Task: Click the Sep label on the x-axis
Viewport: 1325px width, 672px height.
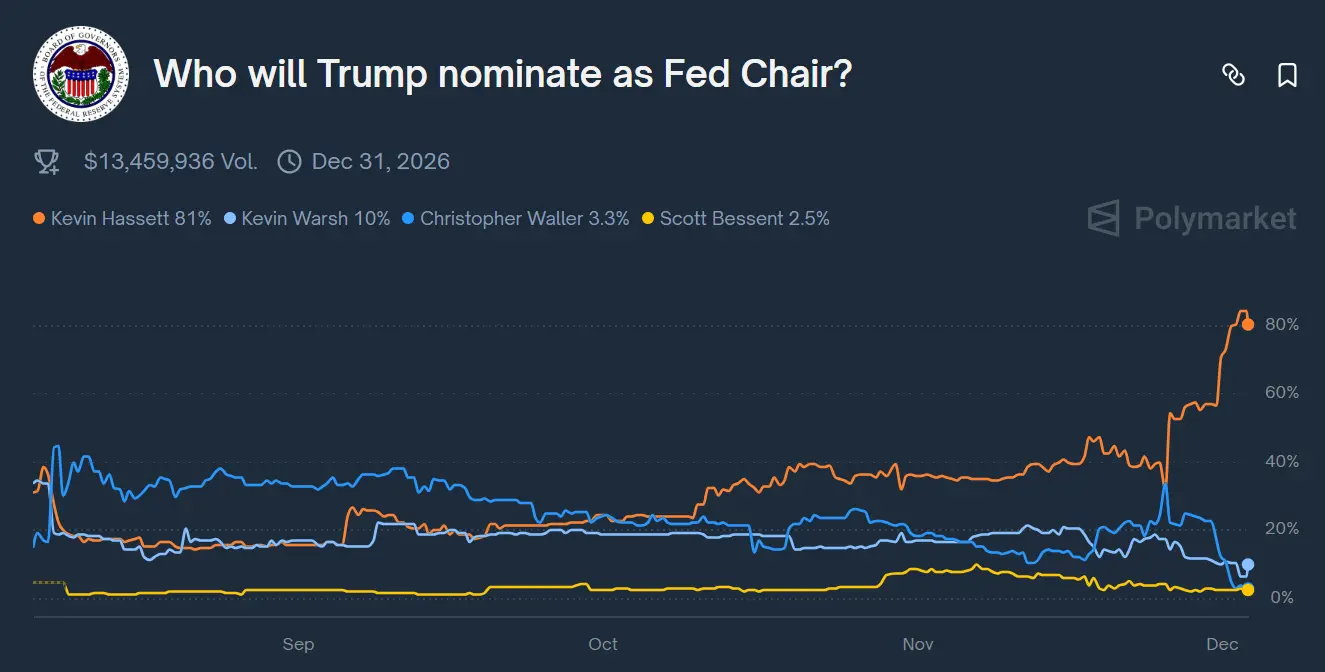Action: tap(298, 645)
